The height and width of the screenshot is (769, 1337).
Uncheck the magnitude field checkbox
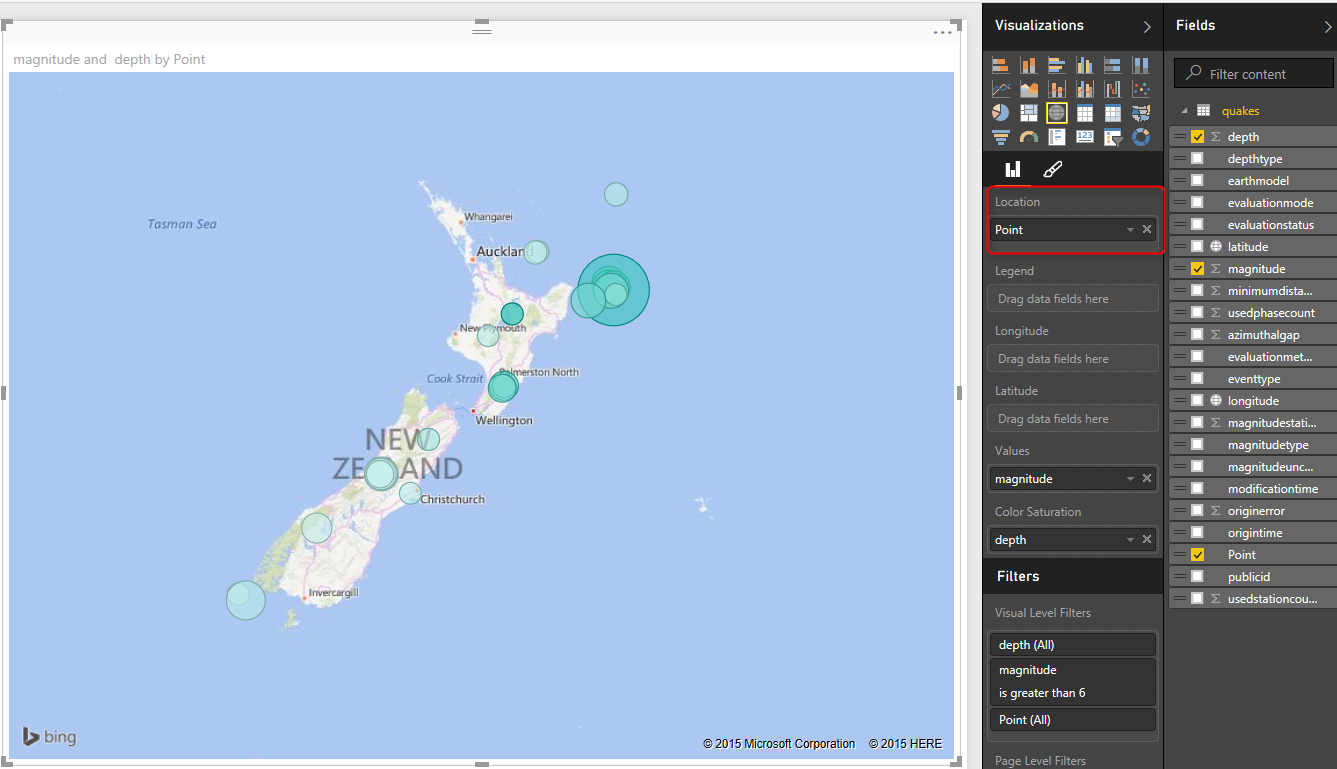tap(1197, 269)
